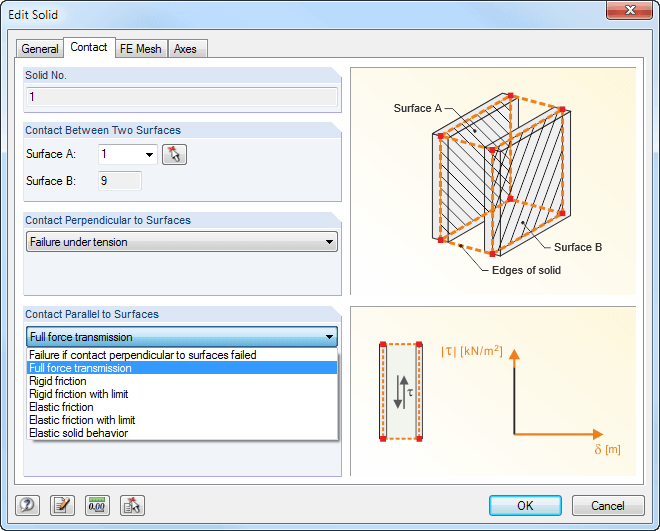Screen dimensions: 660x531
Task: Click the |τ| [kN/m²] axis label
Action: click(471, 350)
